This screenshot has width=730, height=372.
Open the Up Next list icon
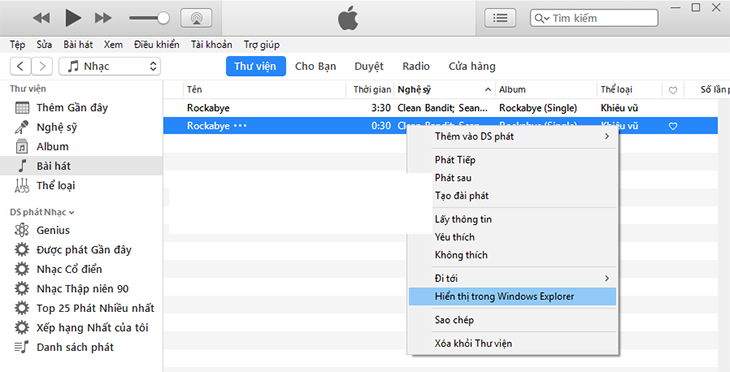pos(500,18)
